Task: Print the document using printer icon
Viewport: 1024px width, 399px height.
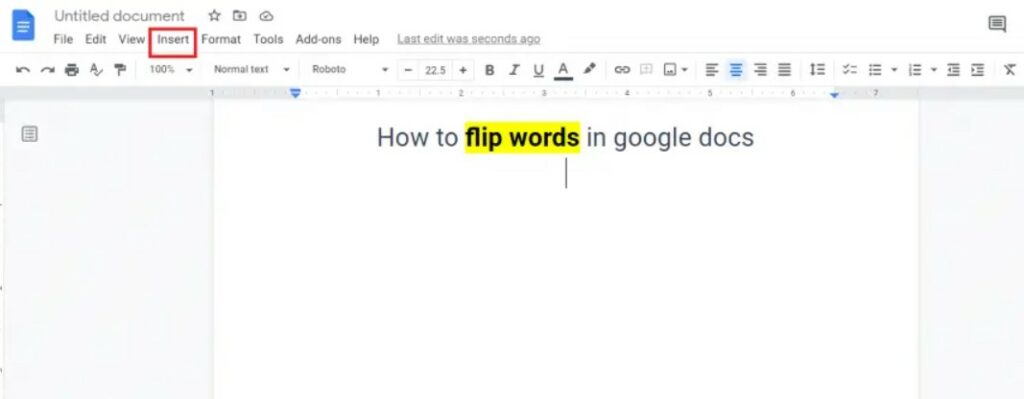Action: click(71, 70)
